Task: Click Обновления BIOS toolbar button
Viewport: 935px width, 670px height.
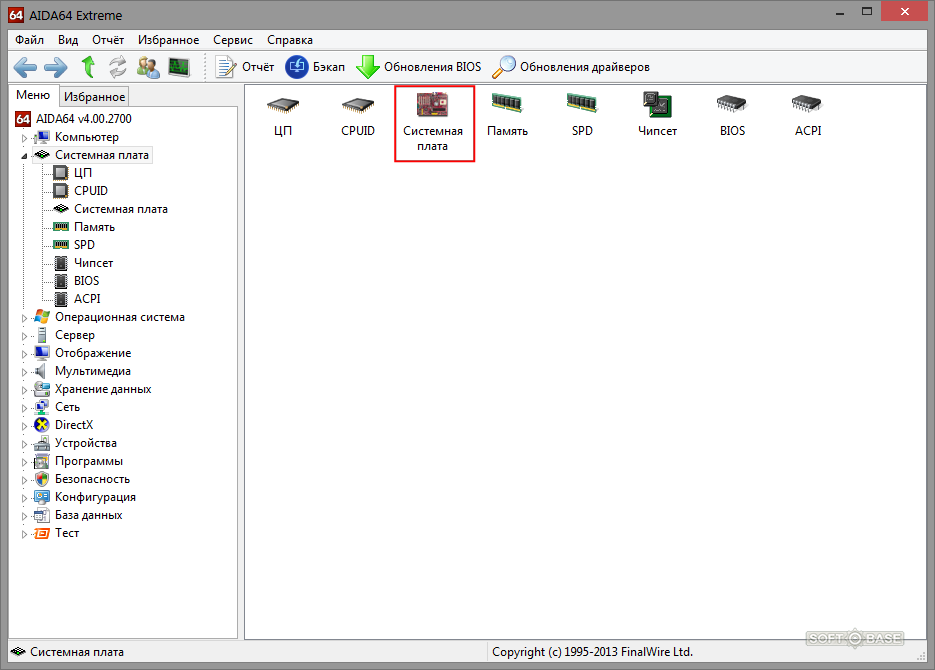Action: tap(419, 67)
